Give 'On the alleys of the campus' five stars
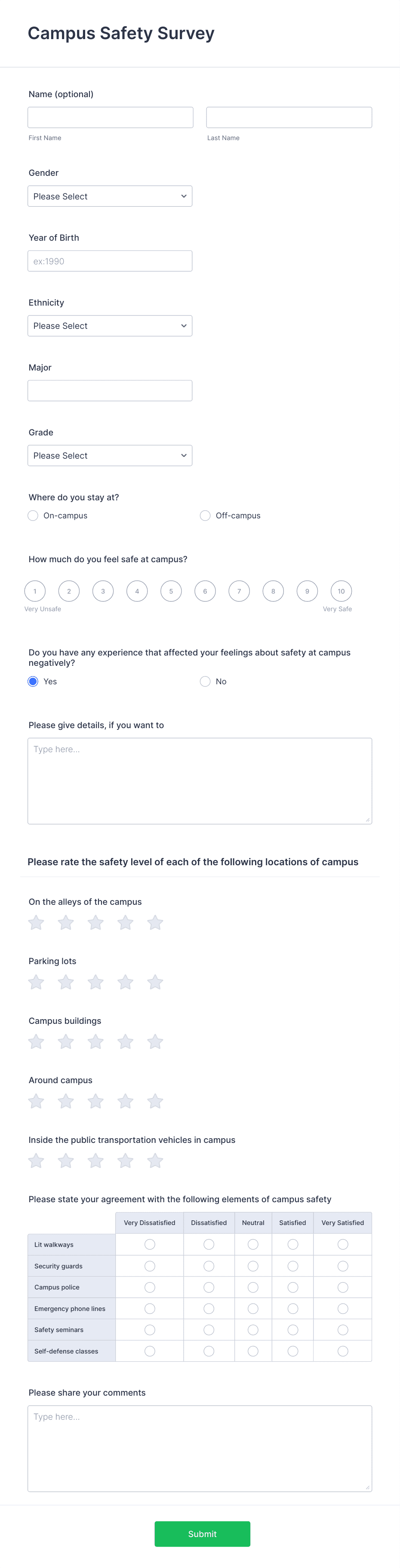400x1568 pixels. (155, 922)
